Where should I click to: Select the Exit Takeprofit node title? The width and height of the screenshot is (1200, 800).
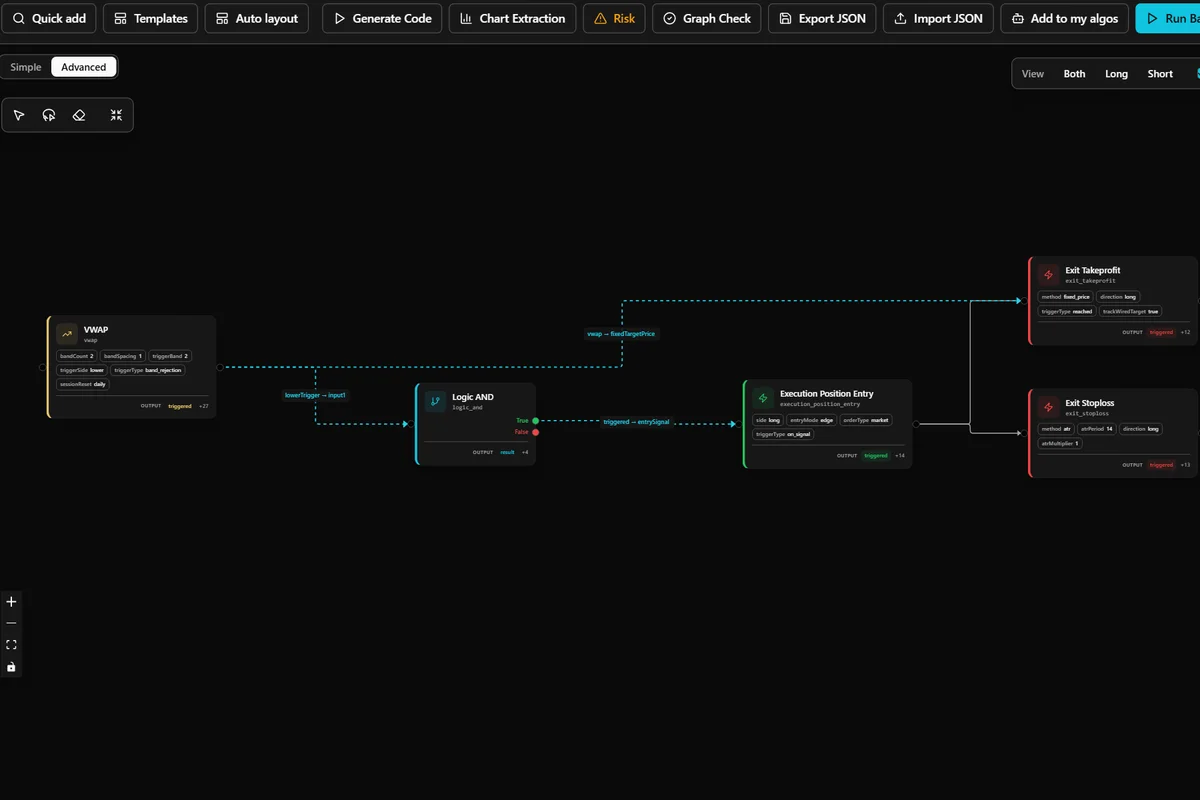click(1092, 270)
